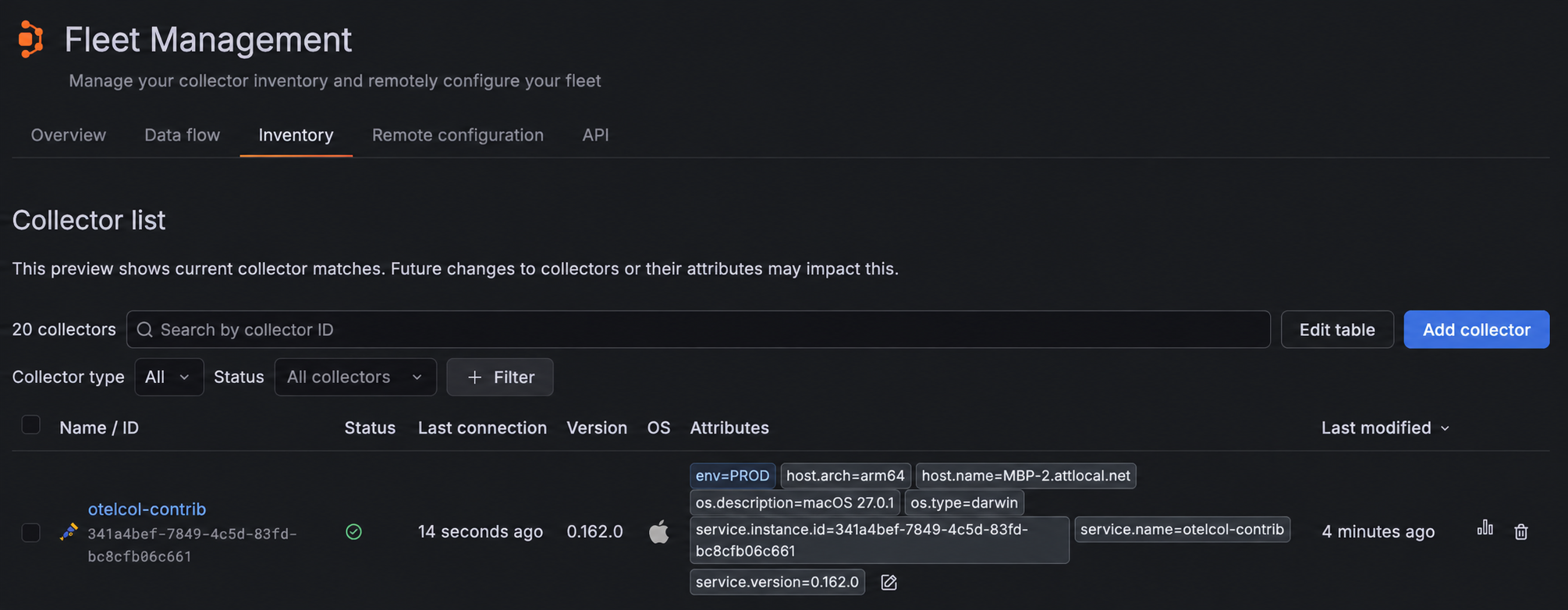This screenshot has width=1568, height=610.
Task: Click the Edit table button
Action: click(x=1337, y=330)
